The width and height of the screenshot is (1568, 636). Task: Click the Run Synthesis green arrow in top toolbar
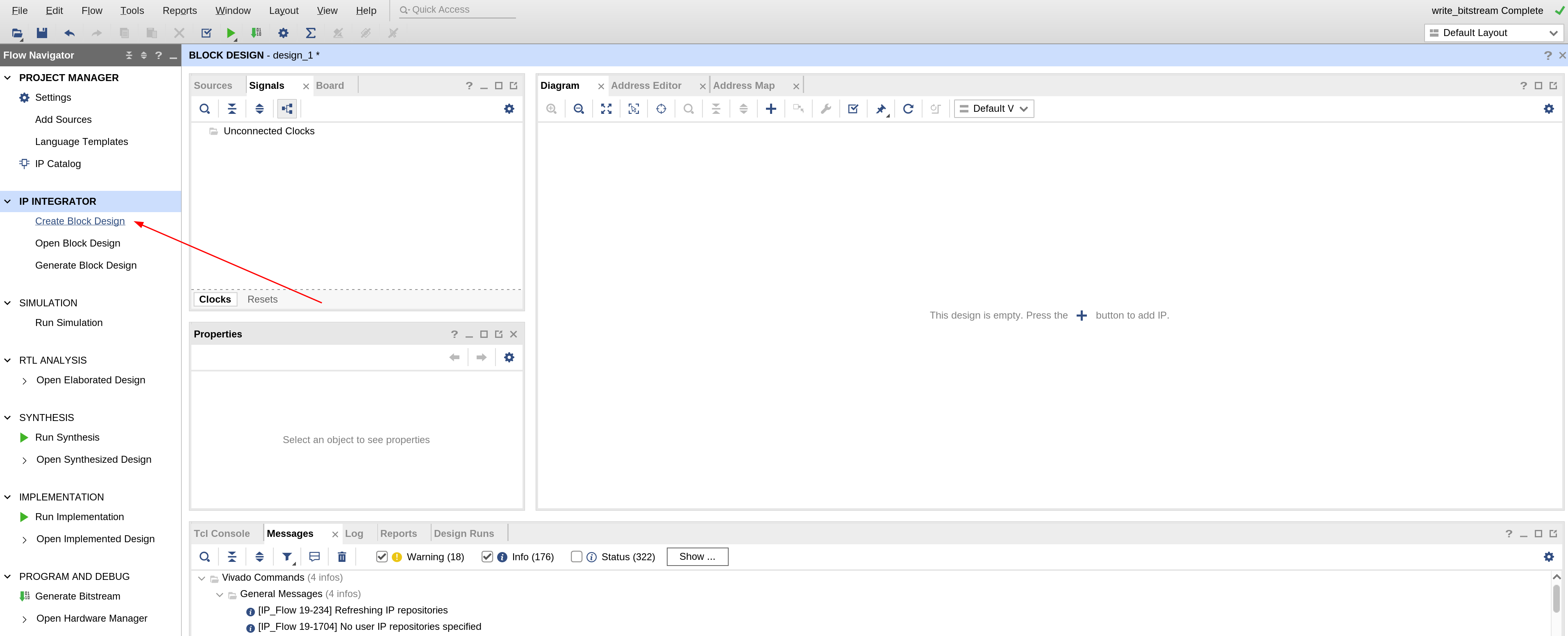[x=231, y=33]
